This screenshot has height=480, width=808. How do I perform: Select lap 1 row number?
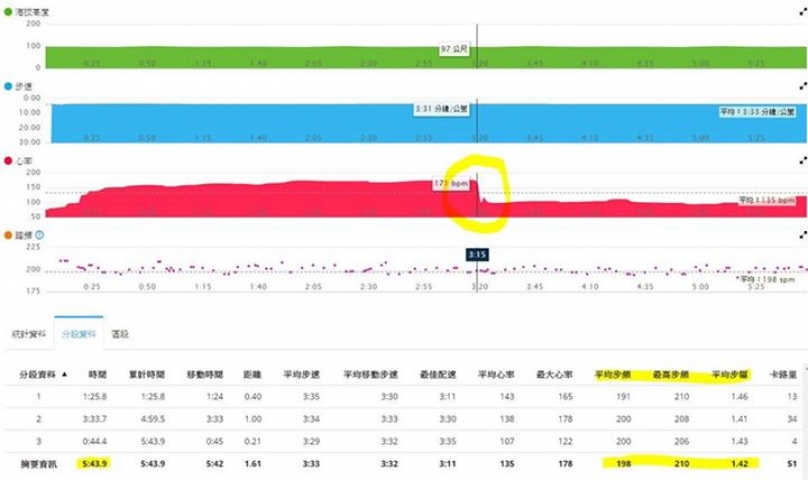pos(39,396)
